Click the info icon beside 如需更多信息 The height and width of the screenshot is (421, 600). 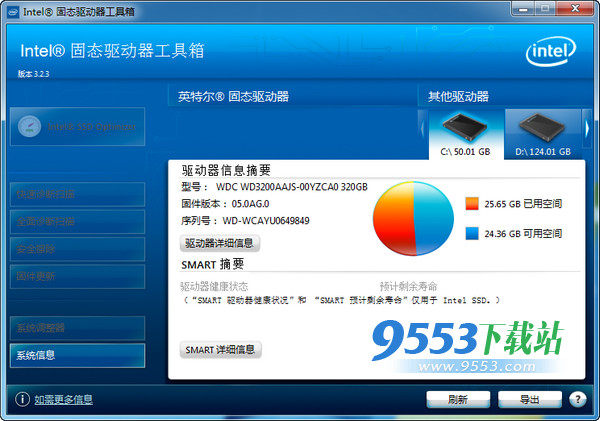[x=22, y=400]
